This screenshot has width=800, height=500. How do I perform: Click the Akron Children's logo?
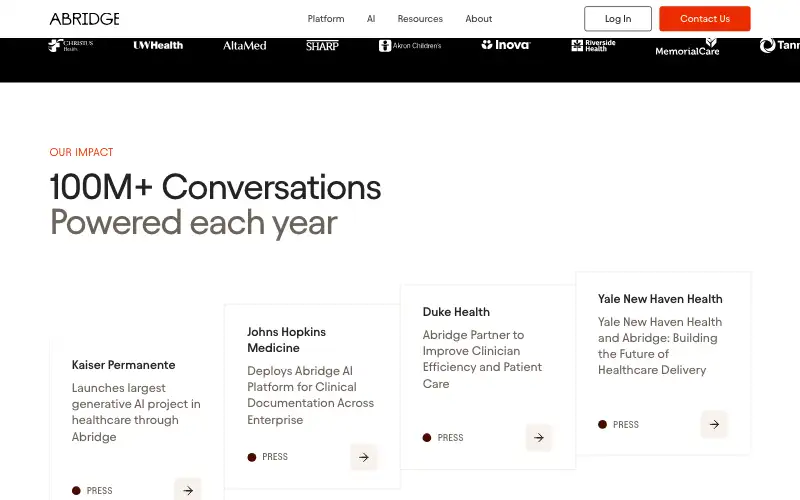tap(410, 45)
